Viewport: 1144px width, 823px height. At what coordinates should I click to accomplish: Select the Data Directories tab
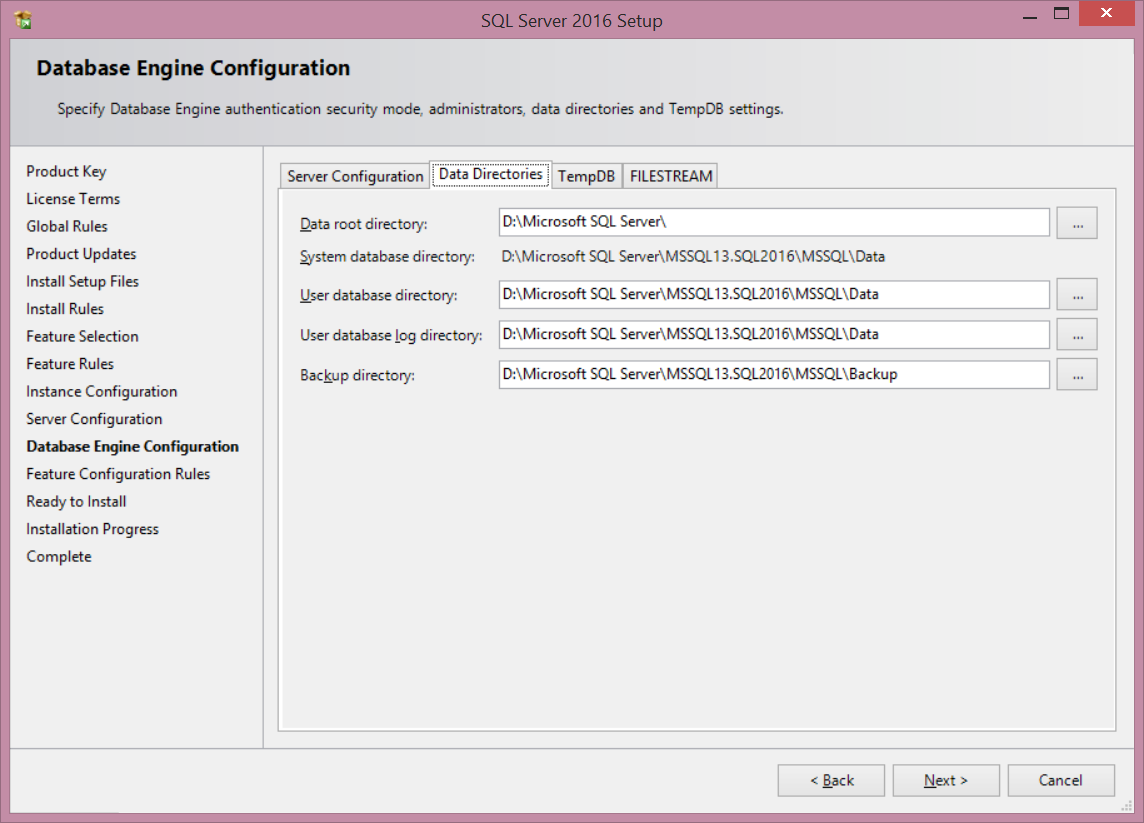click(x=490, y=174)
